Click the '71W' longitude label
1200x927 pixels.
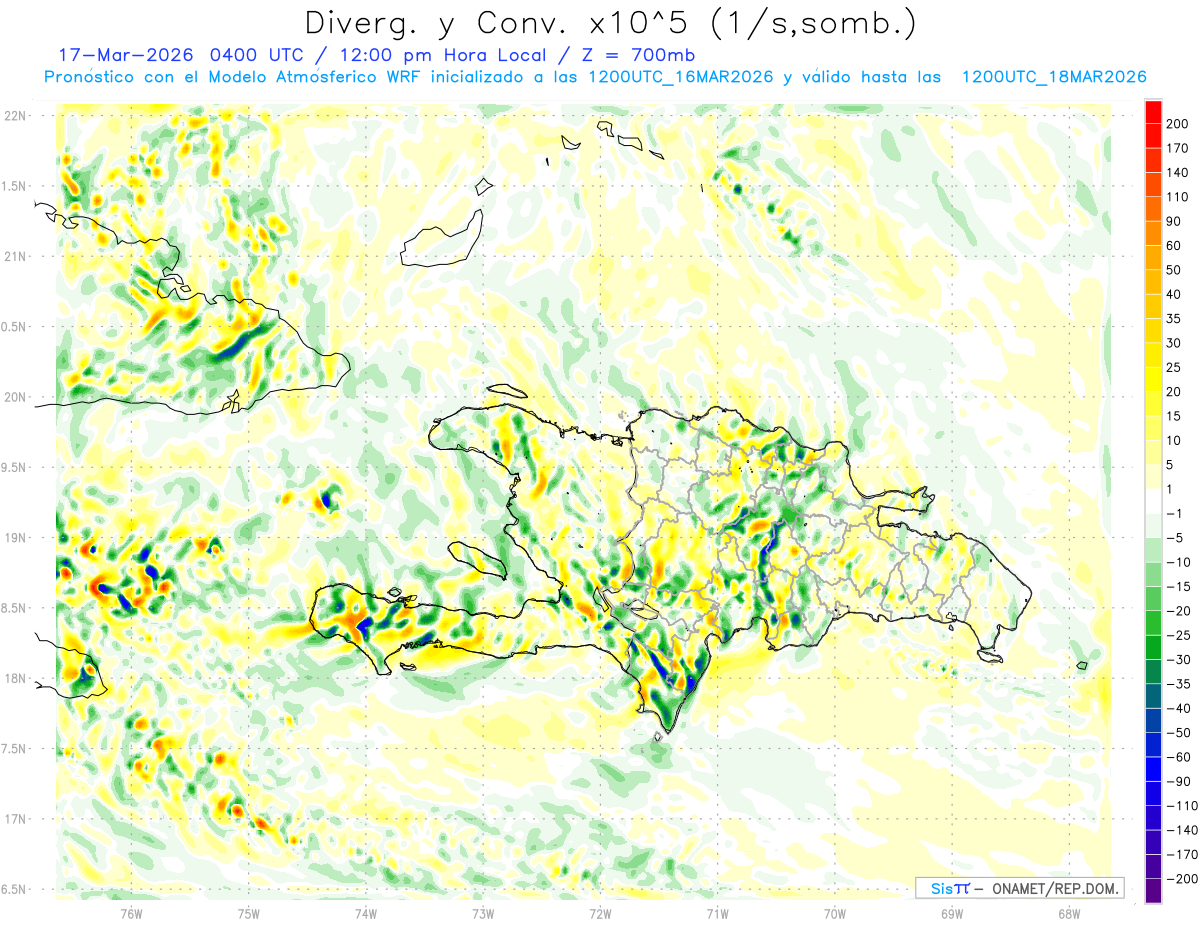pyautogui.click(x=717, y=913)
